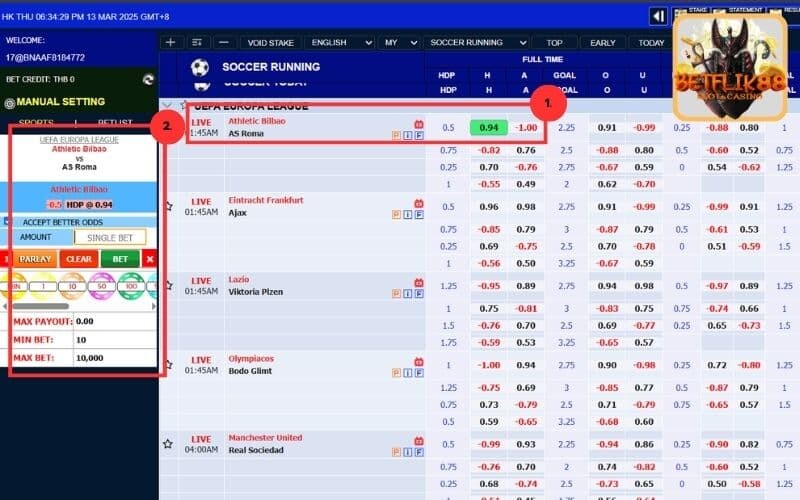This screenshot has height=500, width=800.
Task: Click the P icon for Athletic Bilbao match
Action: (396, 135)
